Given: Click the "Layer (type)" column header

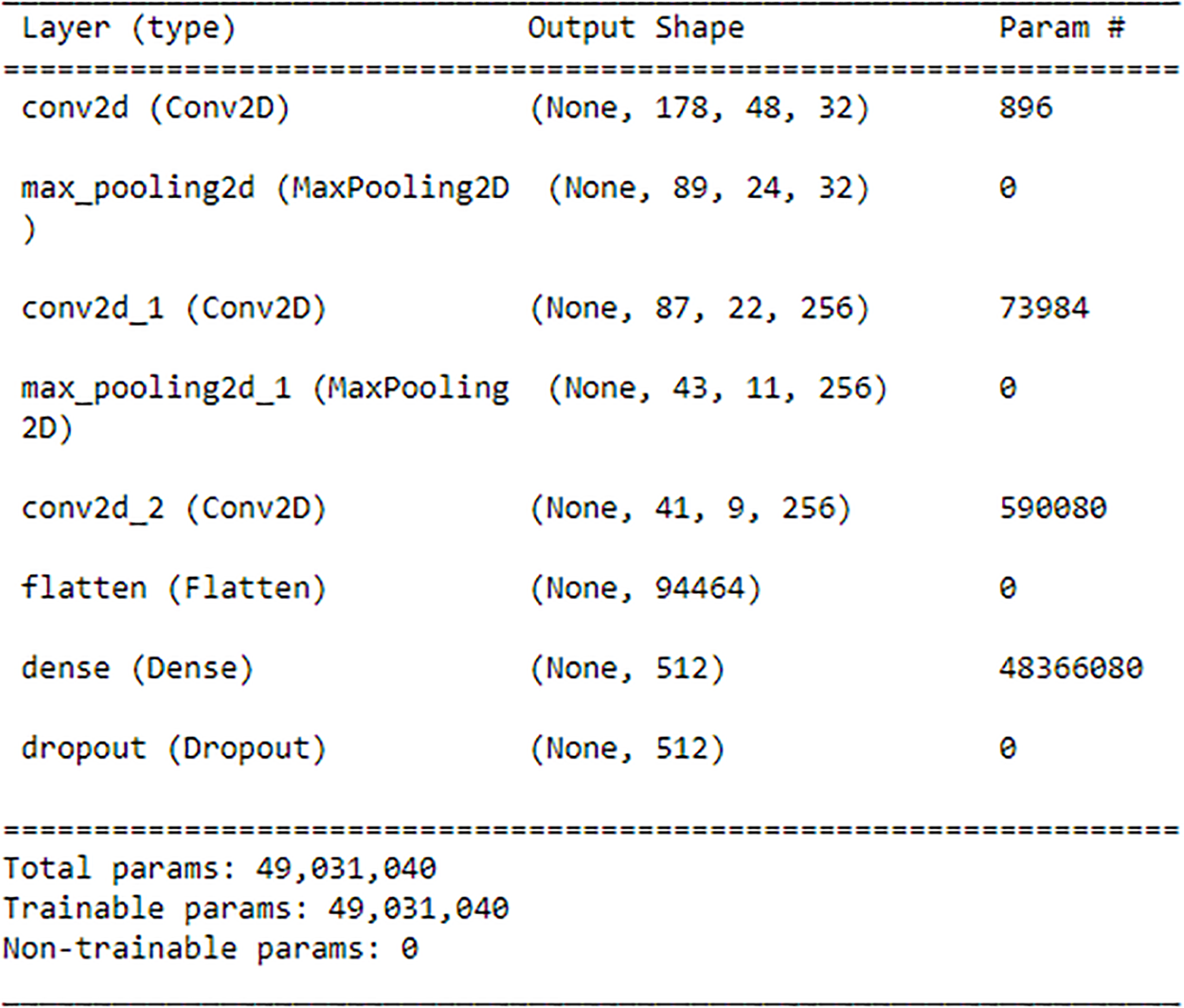Looking at the screenshot, I should (128, 27).
